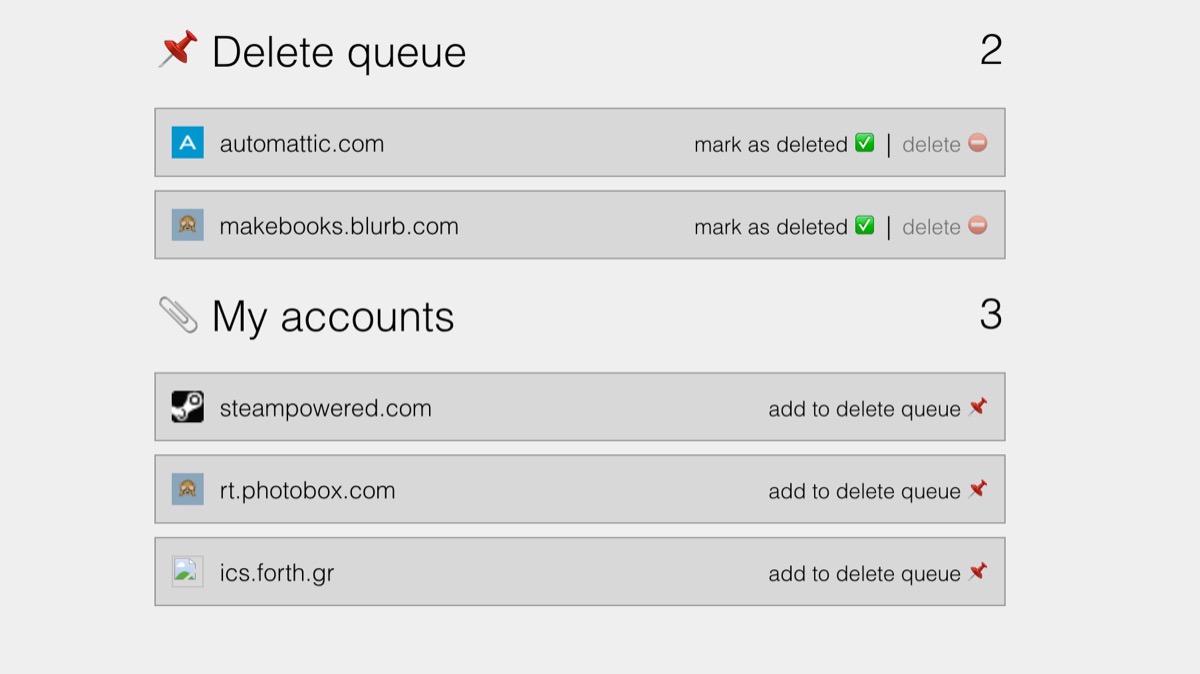Mark makebooks.blurb.com as deleted
The image size is (1200, 674).
click(x=771, y=227)
